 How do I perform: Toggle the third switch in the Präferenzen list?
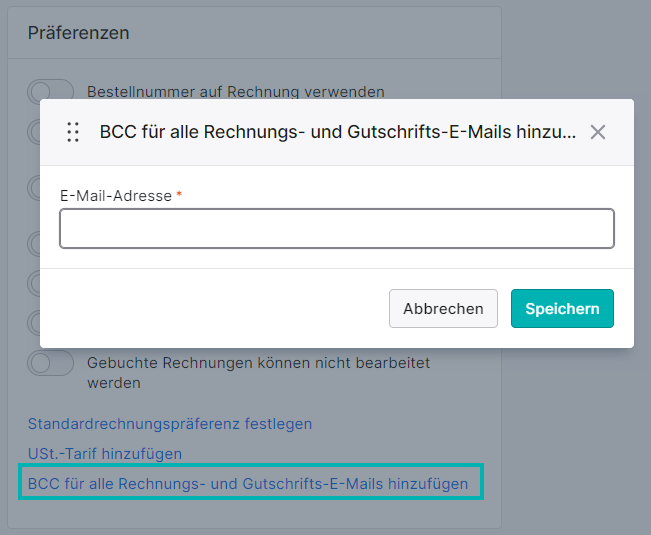[34, 188]
